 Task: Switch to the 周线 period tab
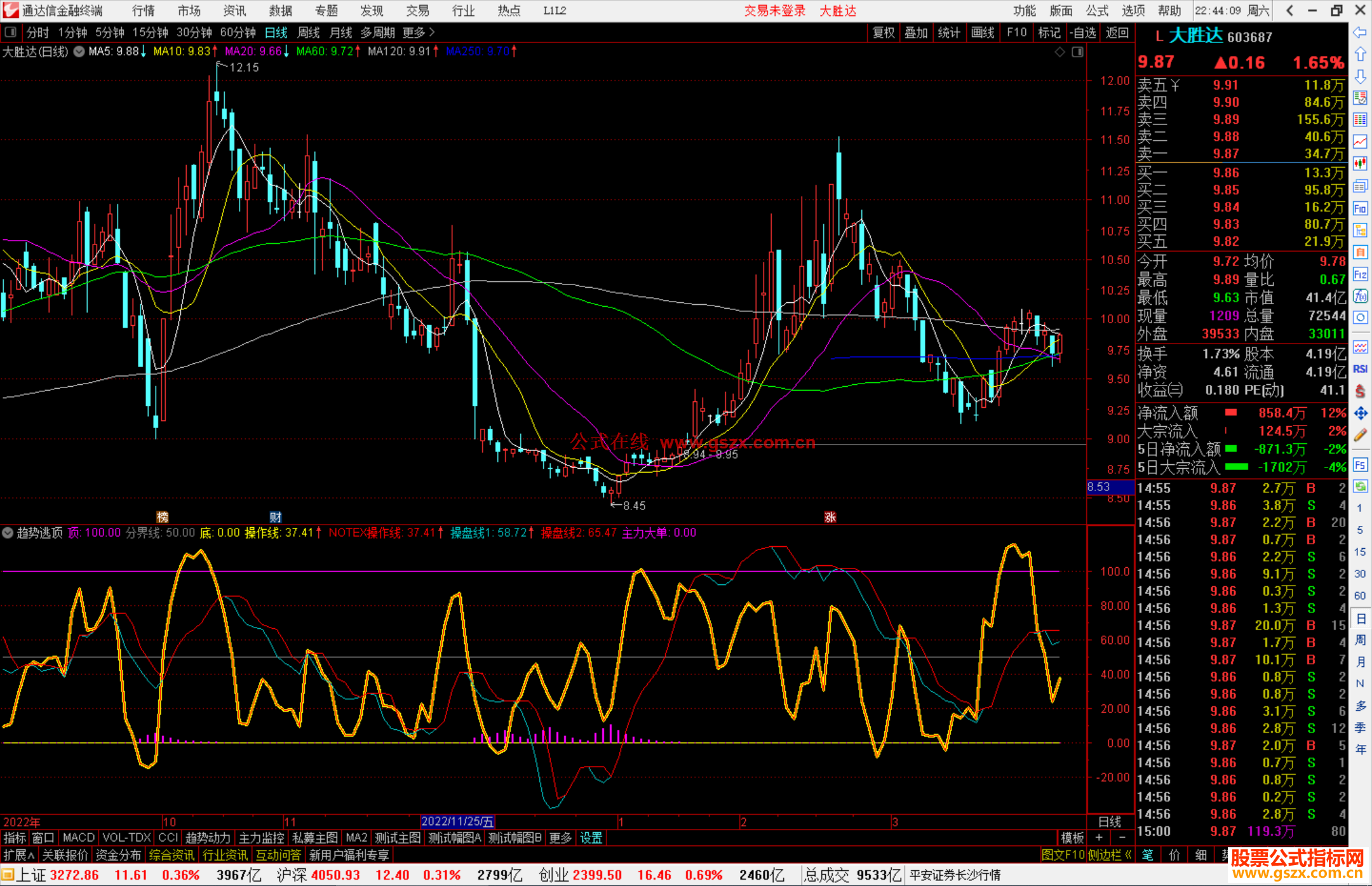[309, 32]
